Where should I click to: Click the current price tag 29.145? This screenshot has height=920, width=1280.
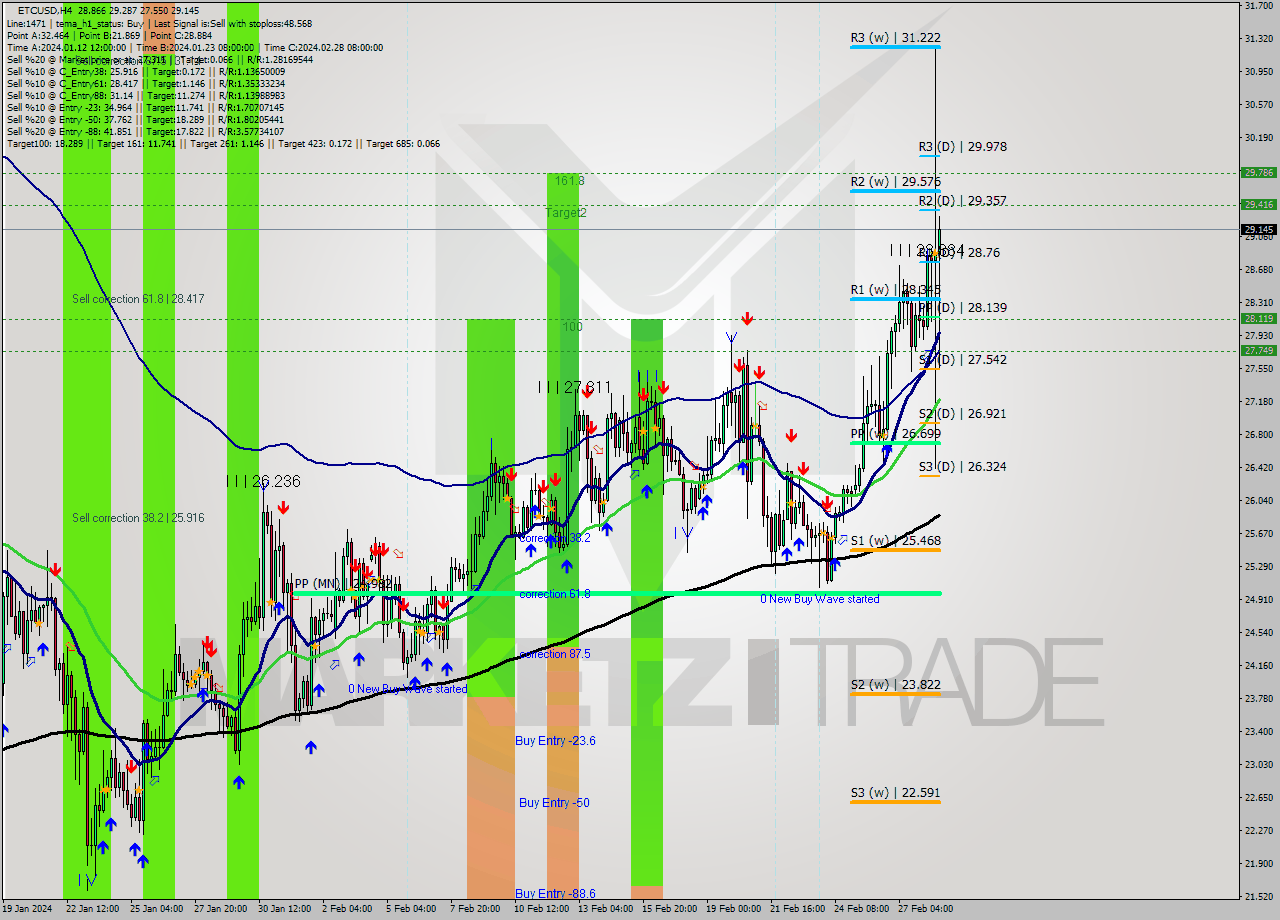click(x=1258, y=229)
